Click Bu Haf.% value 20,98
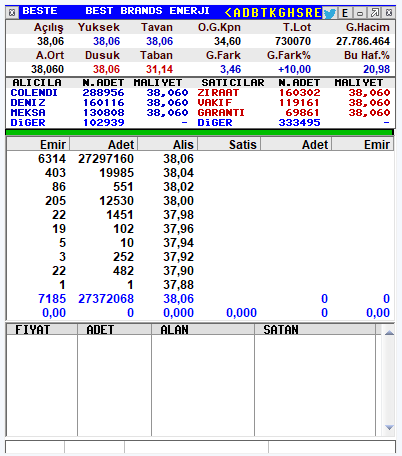402x456 pixels. (376, 69)
